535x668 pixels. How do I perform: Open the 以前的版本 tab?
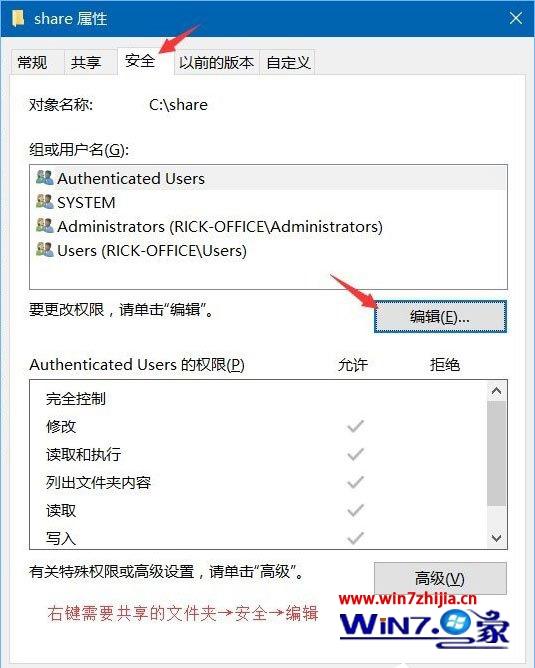click(216, 63)
